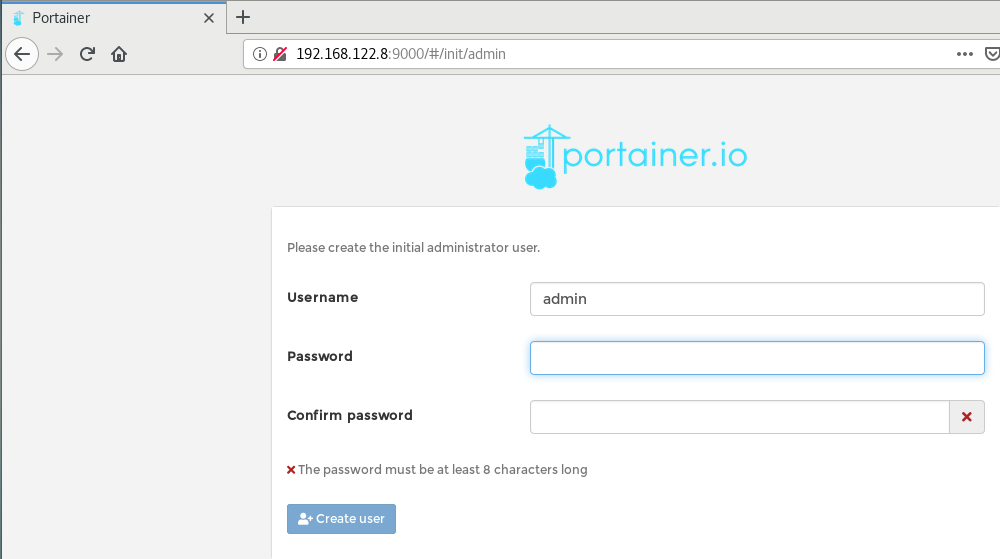
Task: Select the Portainer browser tab
Action: (x=114, y=18)
